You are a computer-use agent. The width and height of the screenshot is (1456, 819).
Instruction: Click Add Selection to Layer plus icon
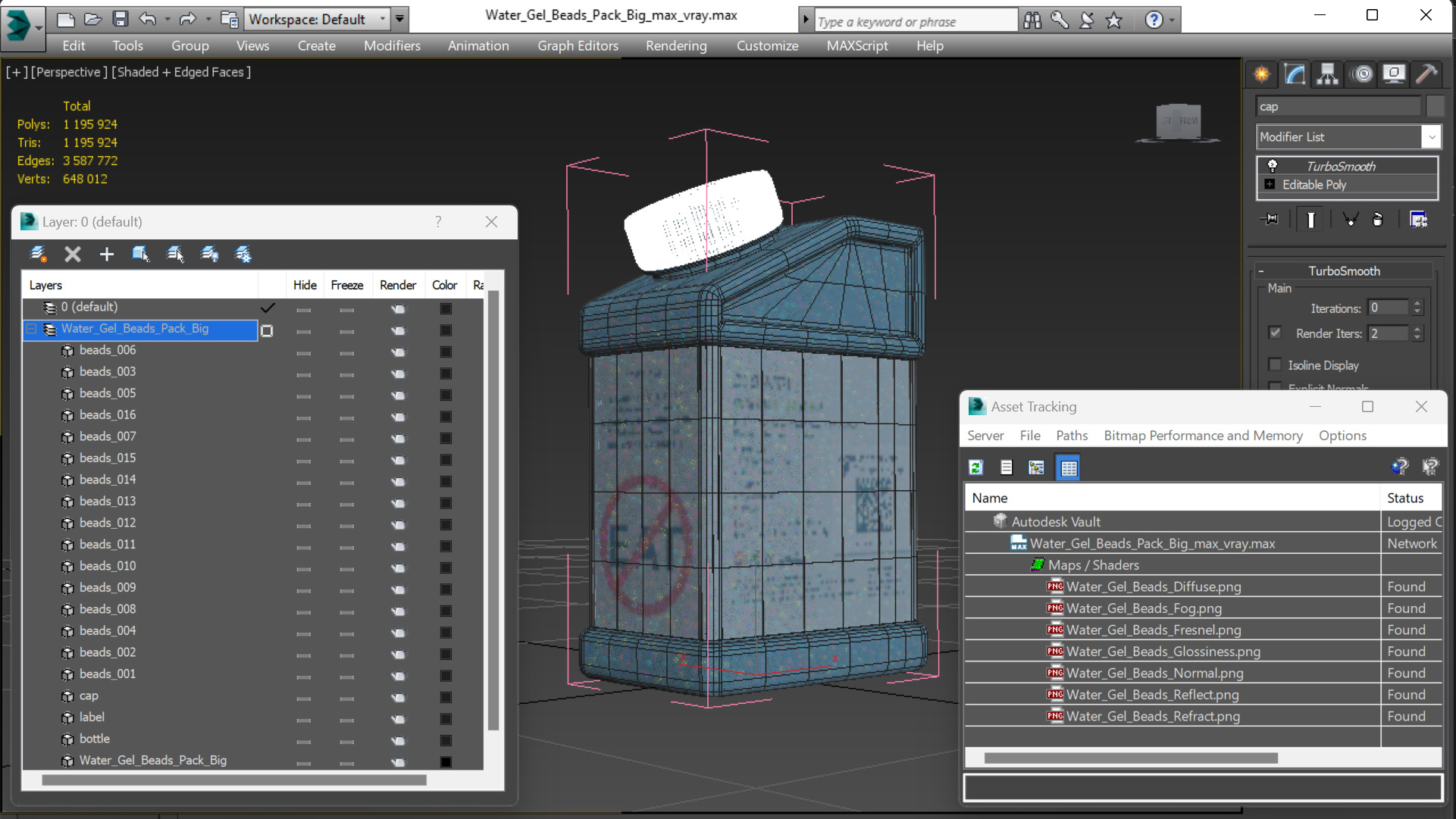(106, 255)
